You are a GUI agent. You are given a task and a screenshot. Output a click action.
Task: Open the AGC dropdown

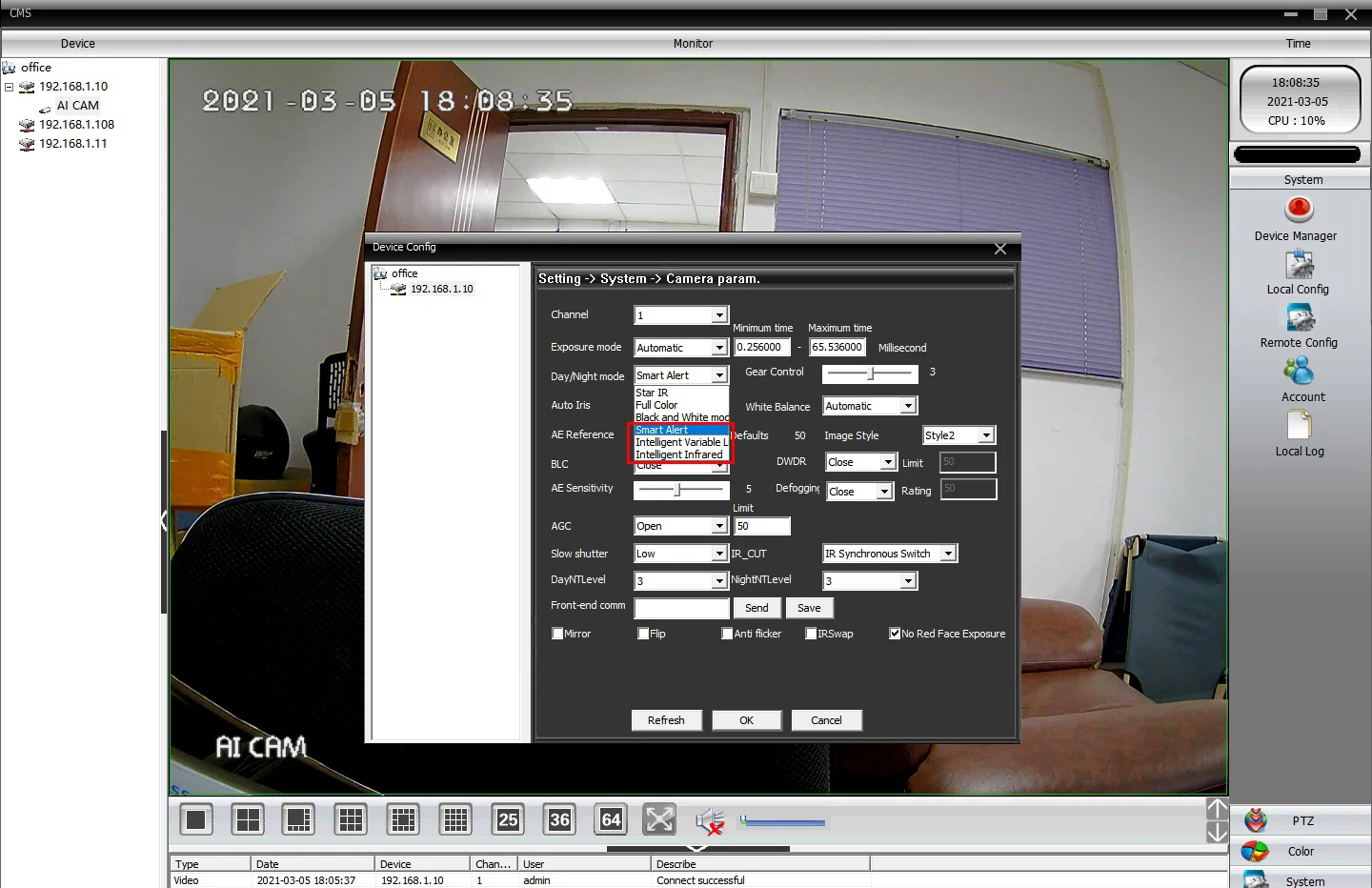[x=681, y=526]
